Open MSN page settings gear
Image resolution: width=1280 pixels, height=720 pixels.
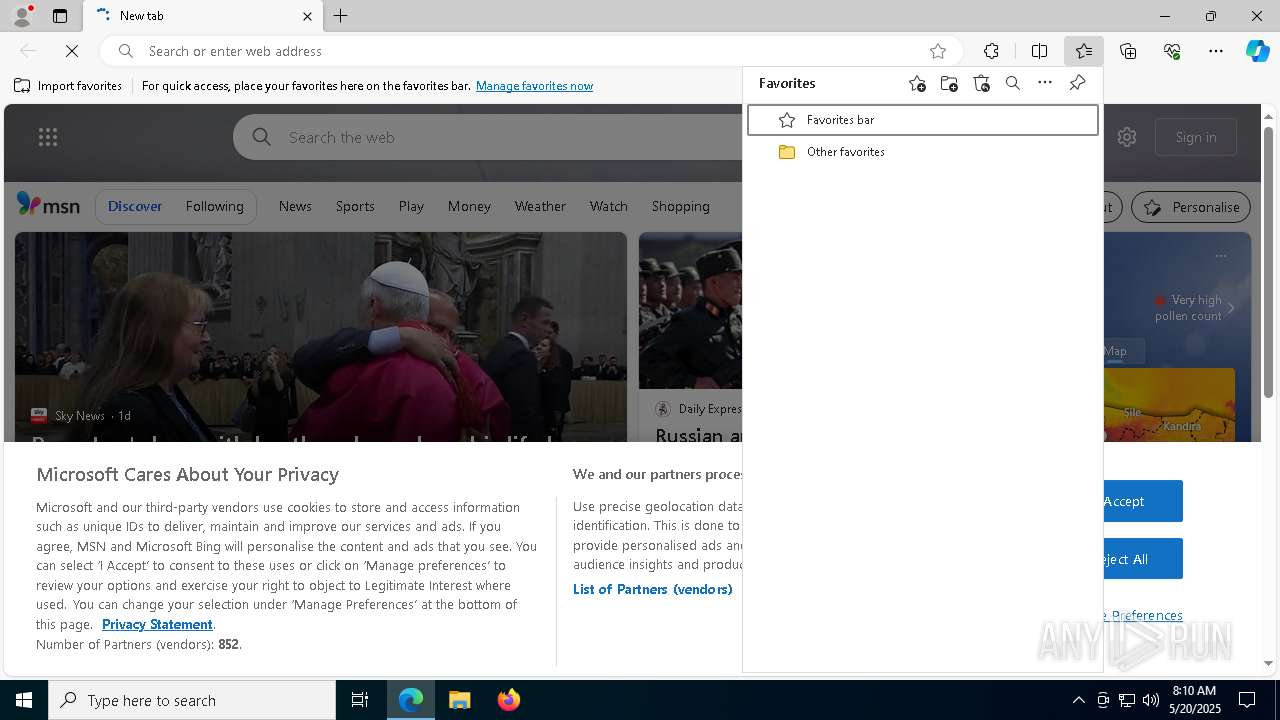pos(1127,137)
